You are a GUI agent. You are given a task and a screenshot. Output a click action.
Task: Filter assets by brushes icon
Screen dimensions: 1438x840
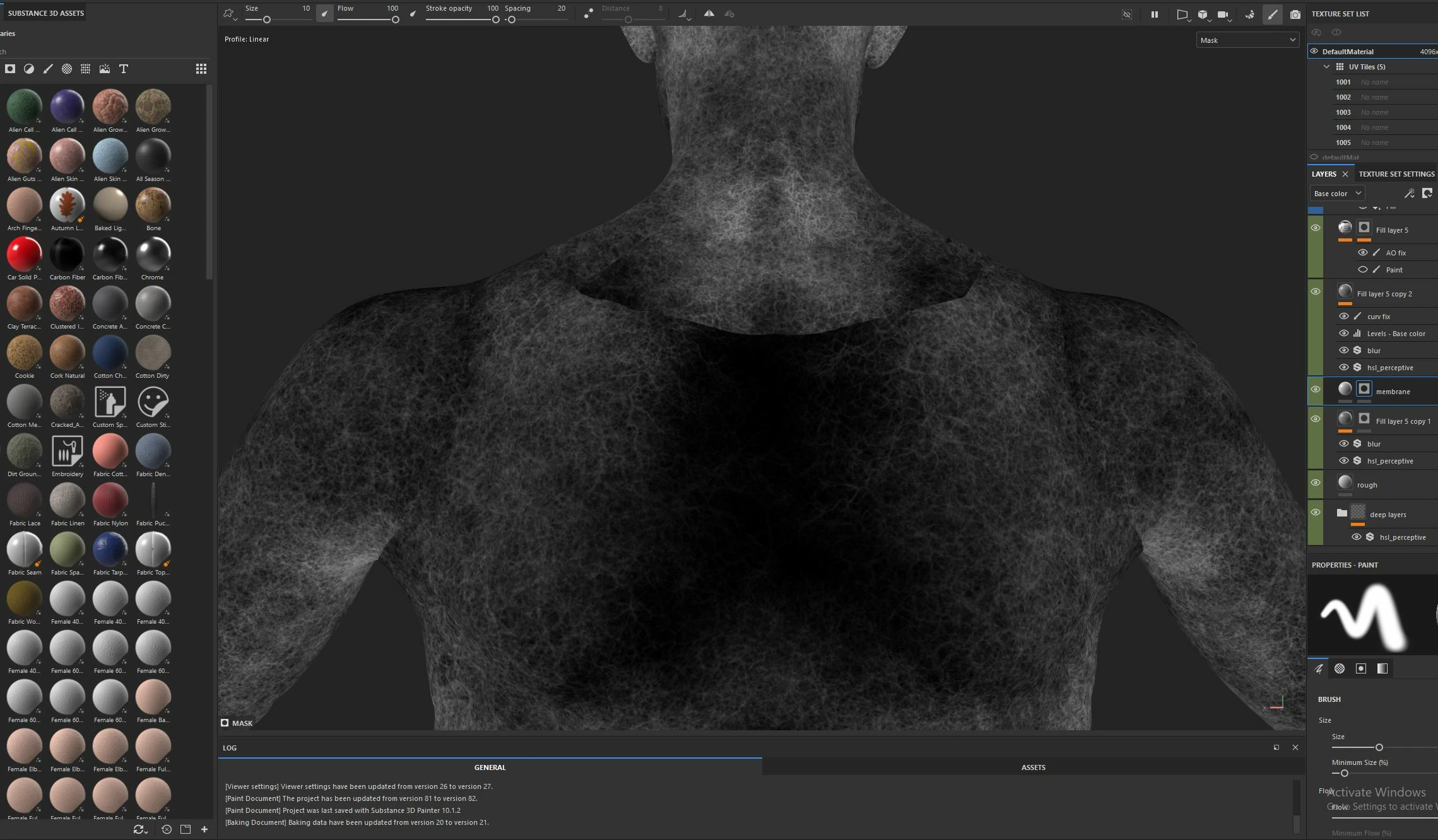pyautogui.click(x=48, y=69)
